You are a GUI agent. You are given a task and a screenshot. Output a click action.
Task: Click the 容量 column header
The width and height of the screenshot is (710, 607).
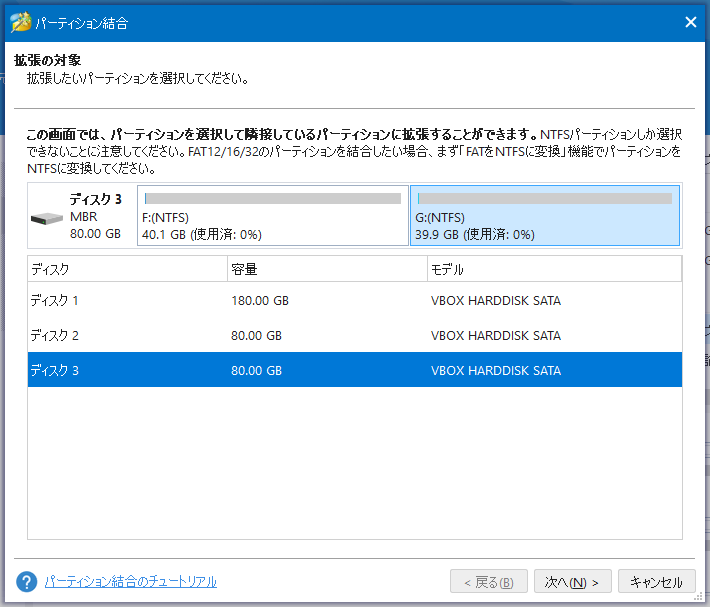coord(327,269)
